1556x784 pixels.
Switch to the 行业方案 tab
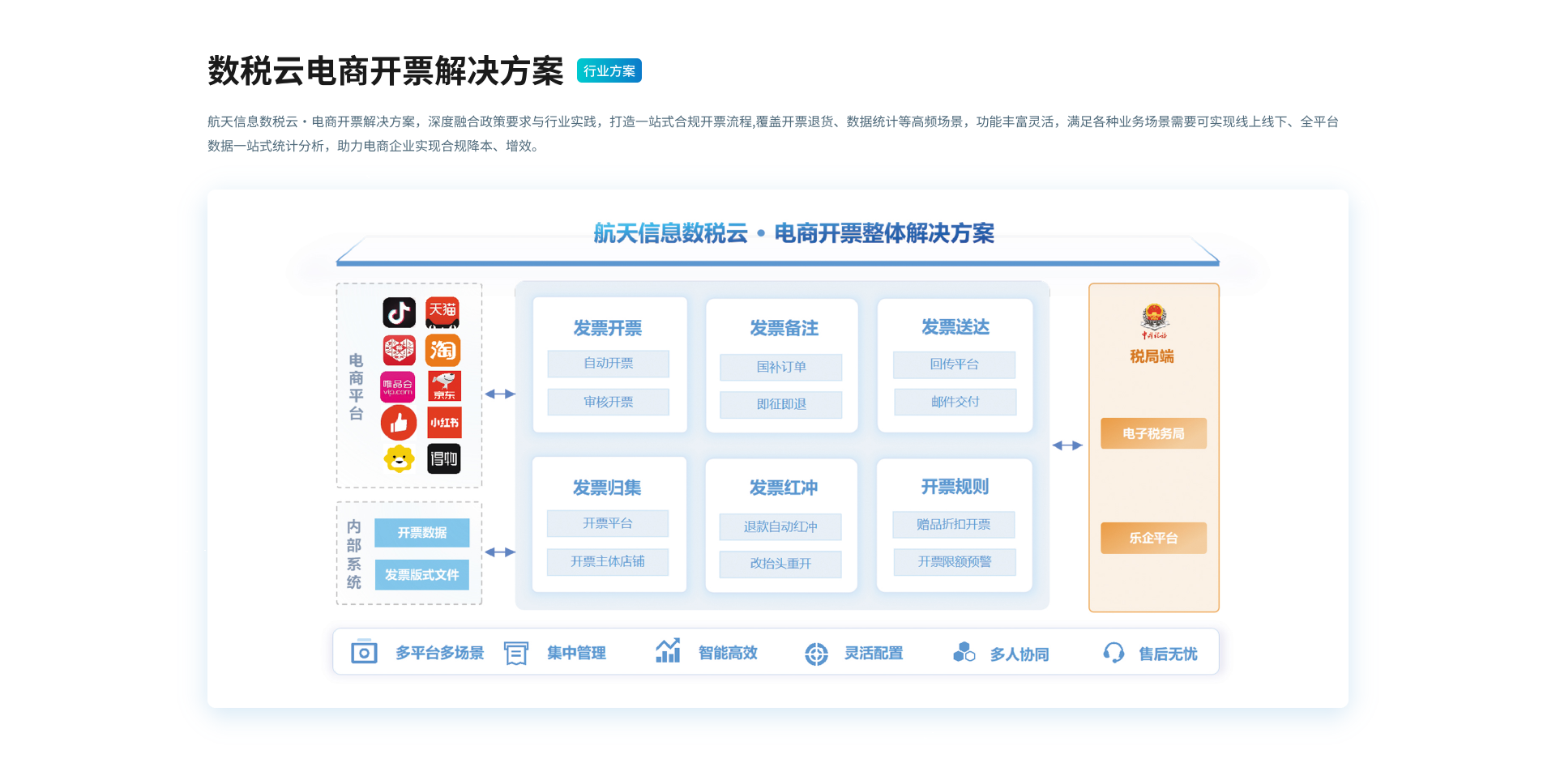click(609, 70)
